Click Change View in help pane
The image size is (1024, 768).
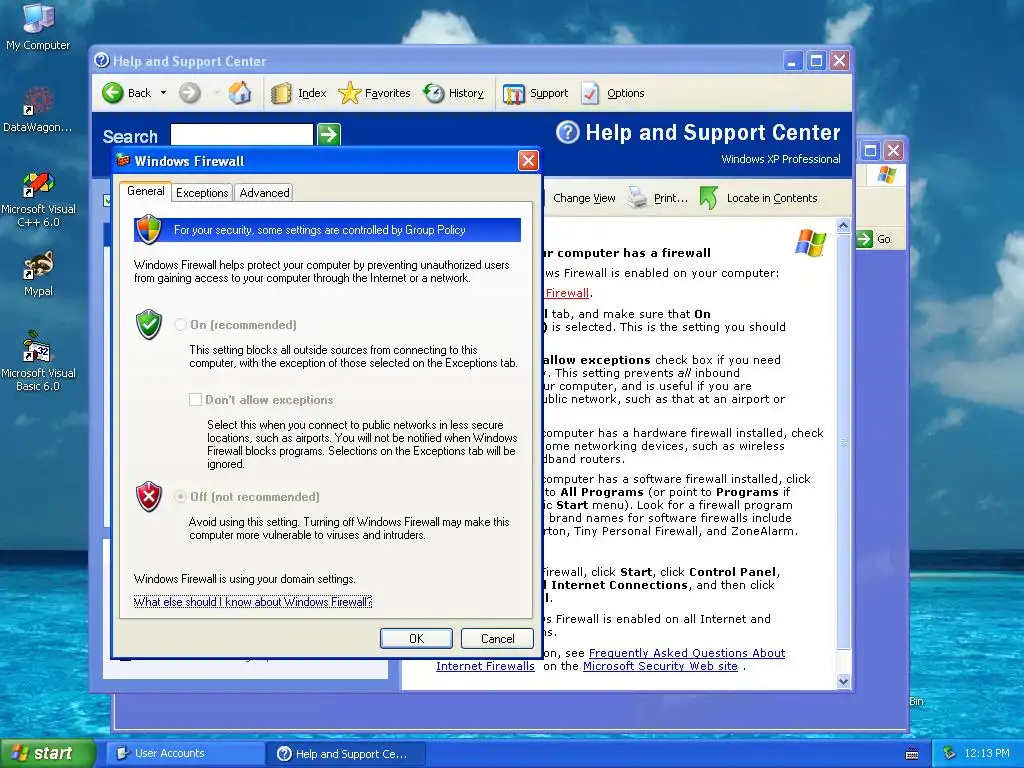click(x=584, y=198)
